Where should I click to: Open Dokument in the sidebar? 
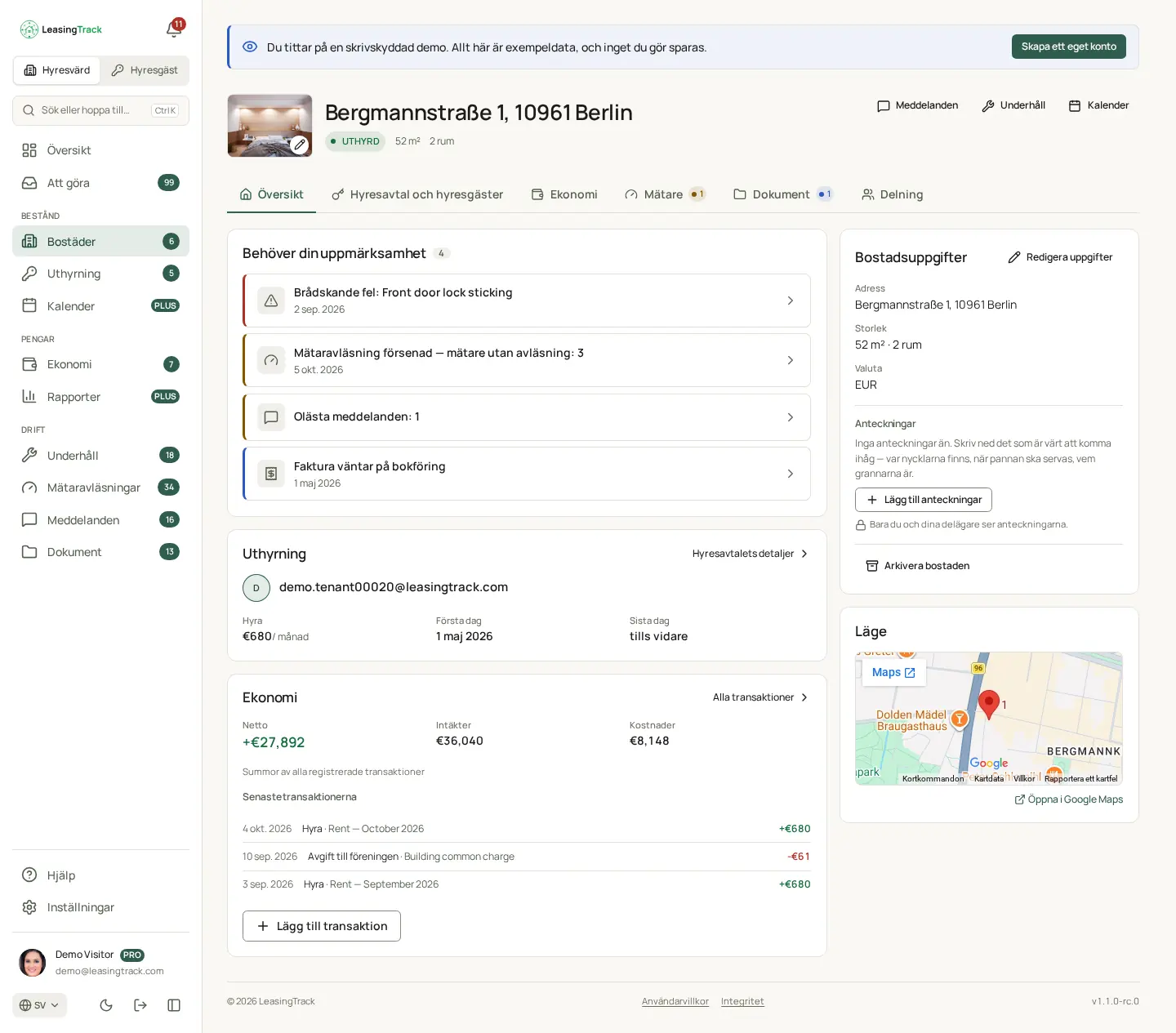[100, 552]
